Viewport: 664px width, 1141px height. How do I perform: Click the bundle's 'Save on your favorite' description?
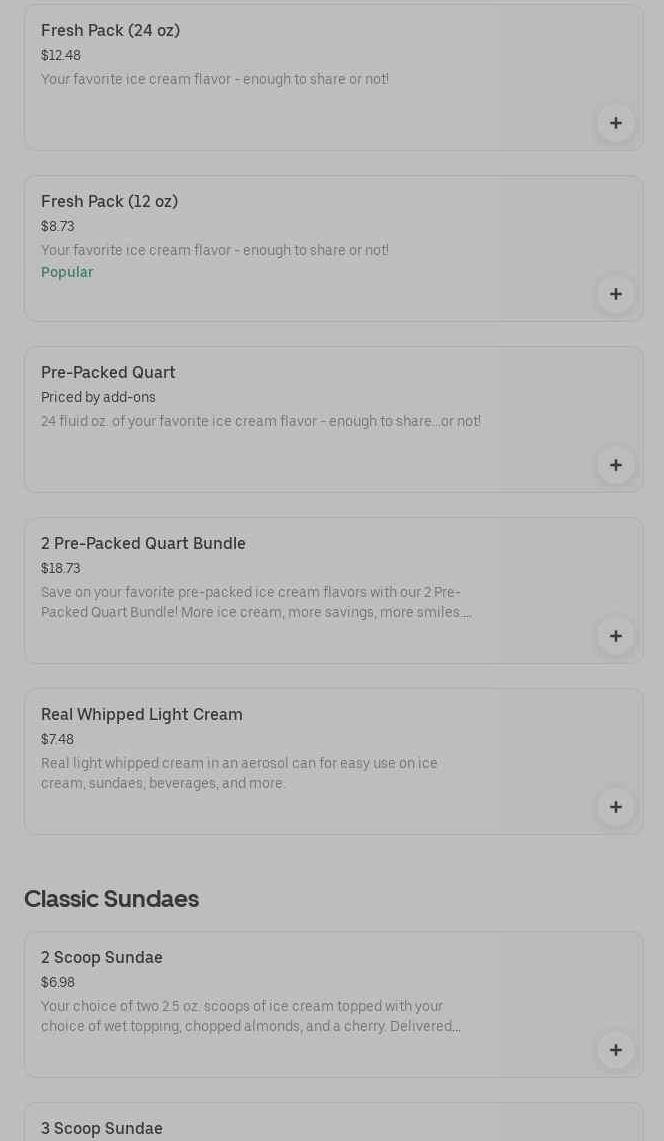pos(256,603)
